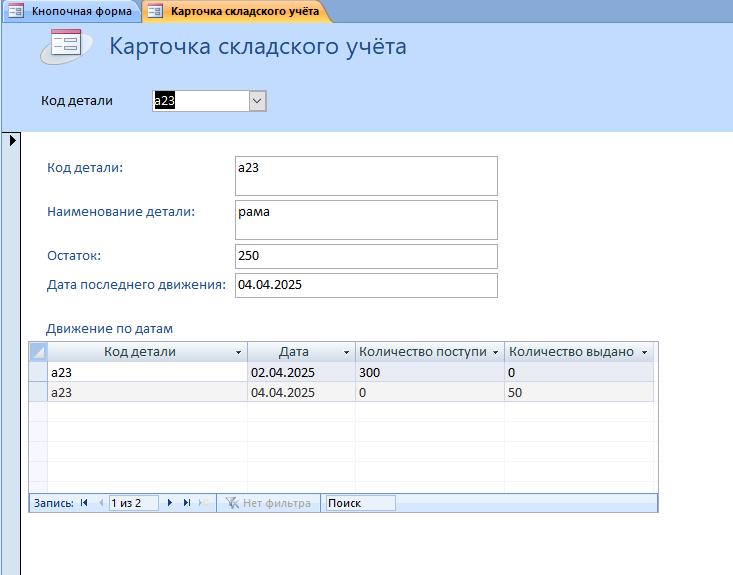Open the Дата column filter arrow
This screenshot has width=733, height=575.
(x=346, y=352)
